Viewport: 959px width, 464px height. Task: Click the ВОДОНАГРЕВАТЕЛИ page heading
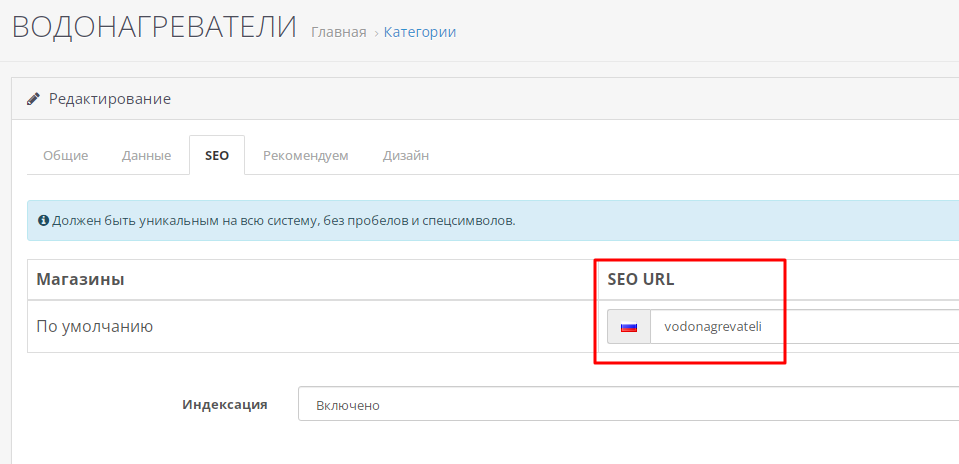(154, 28)
